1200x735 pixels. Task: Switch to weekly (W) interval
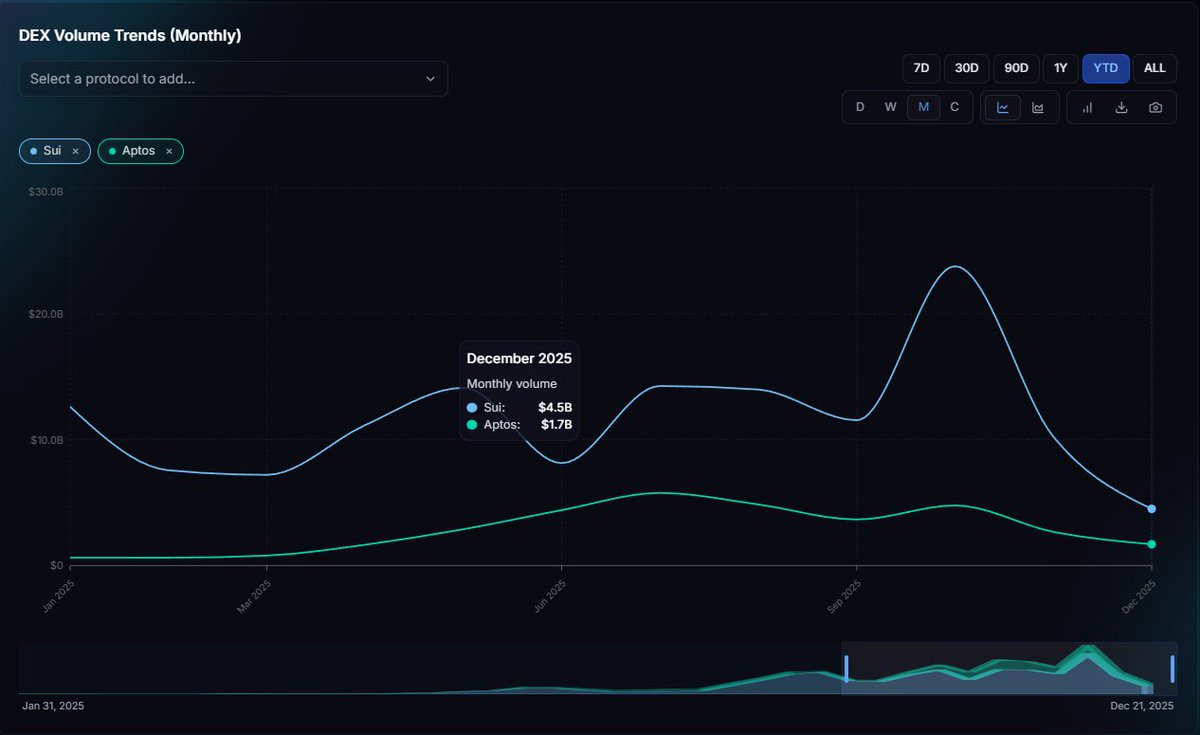pos(890,108)
